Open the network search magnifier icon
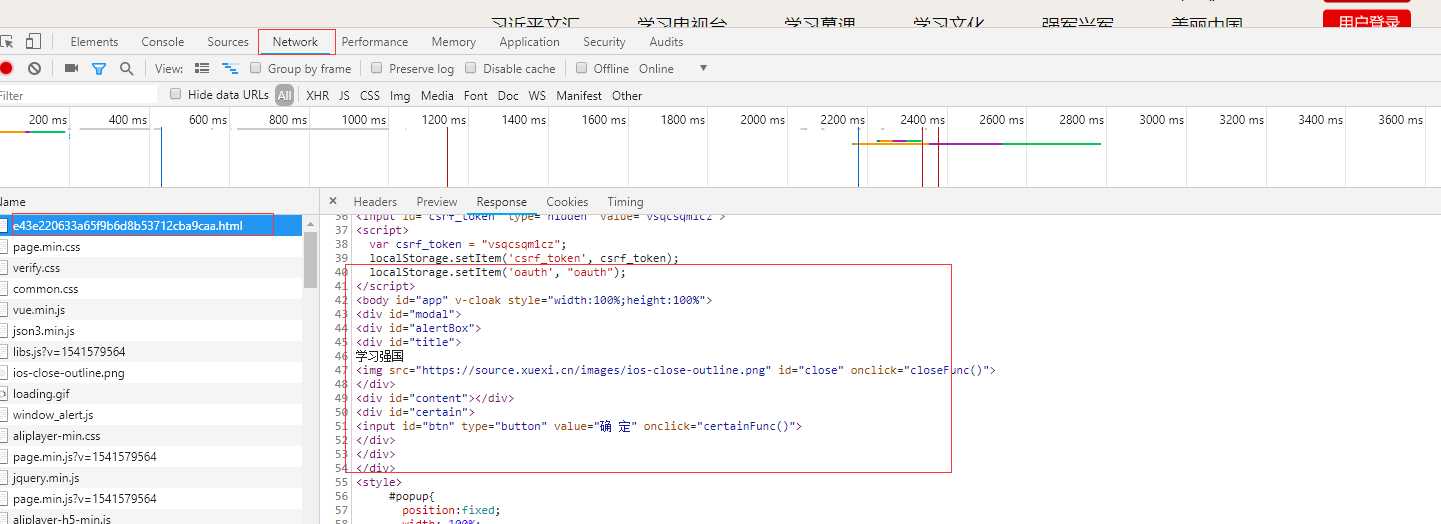1441x524 pixels. coord(126,68)
